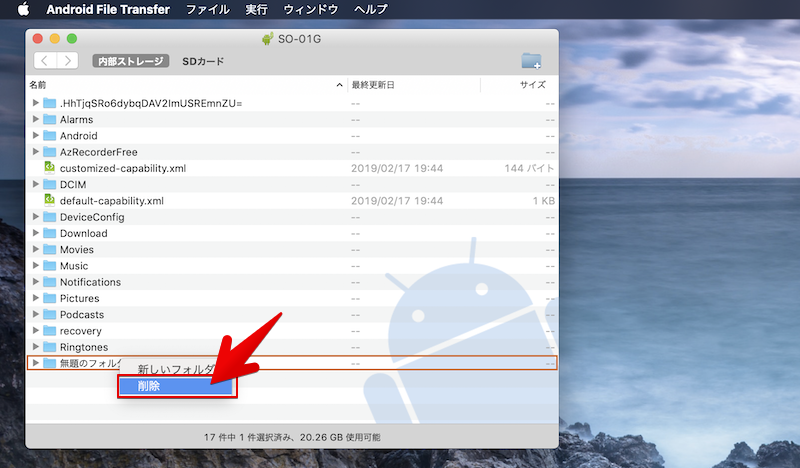Switch to the SDカード tab
Image resolution: width=800 pixels, height=468 pixels.
click(x=203, y=61)
